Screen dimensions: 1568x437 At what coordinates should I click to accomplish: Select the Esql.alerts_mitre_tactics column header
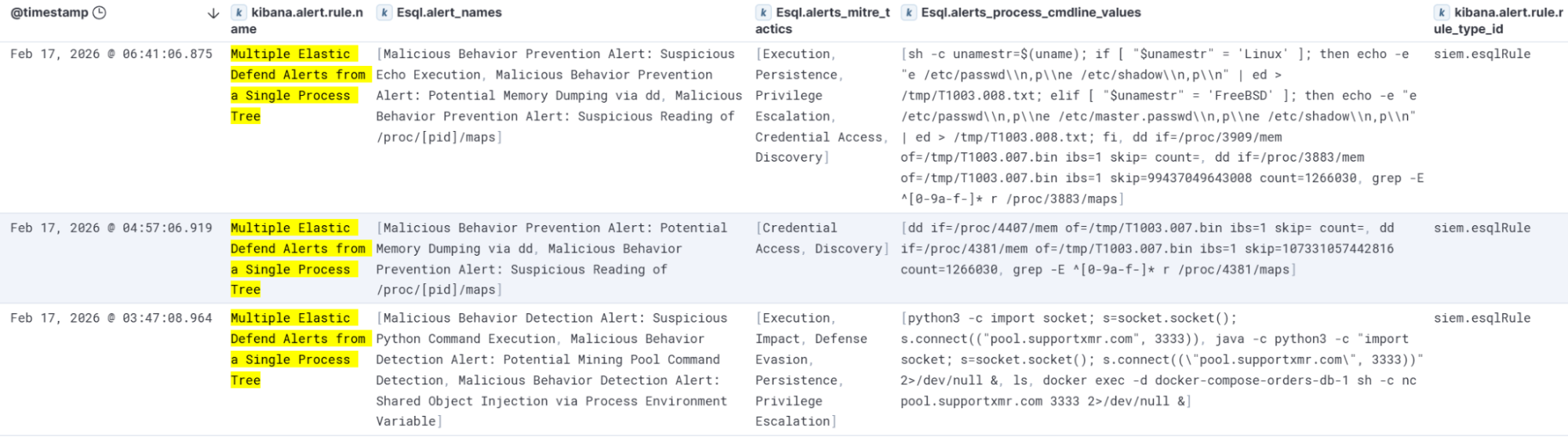point(823,20)
